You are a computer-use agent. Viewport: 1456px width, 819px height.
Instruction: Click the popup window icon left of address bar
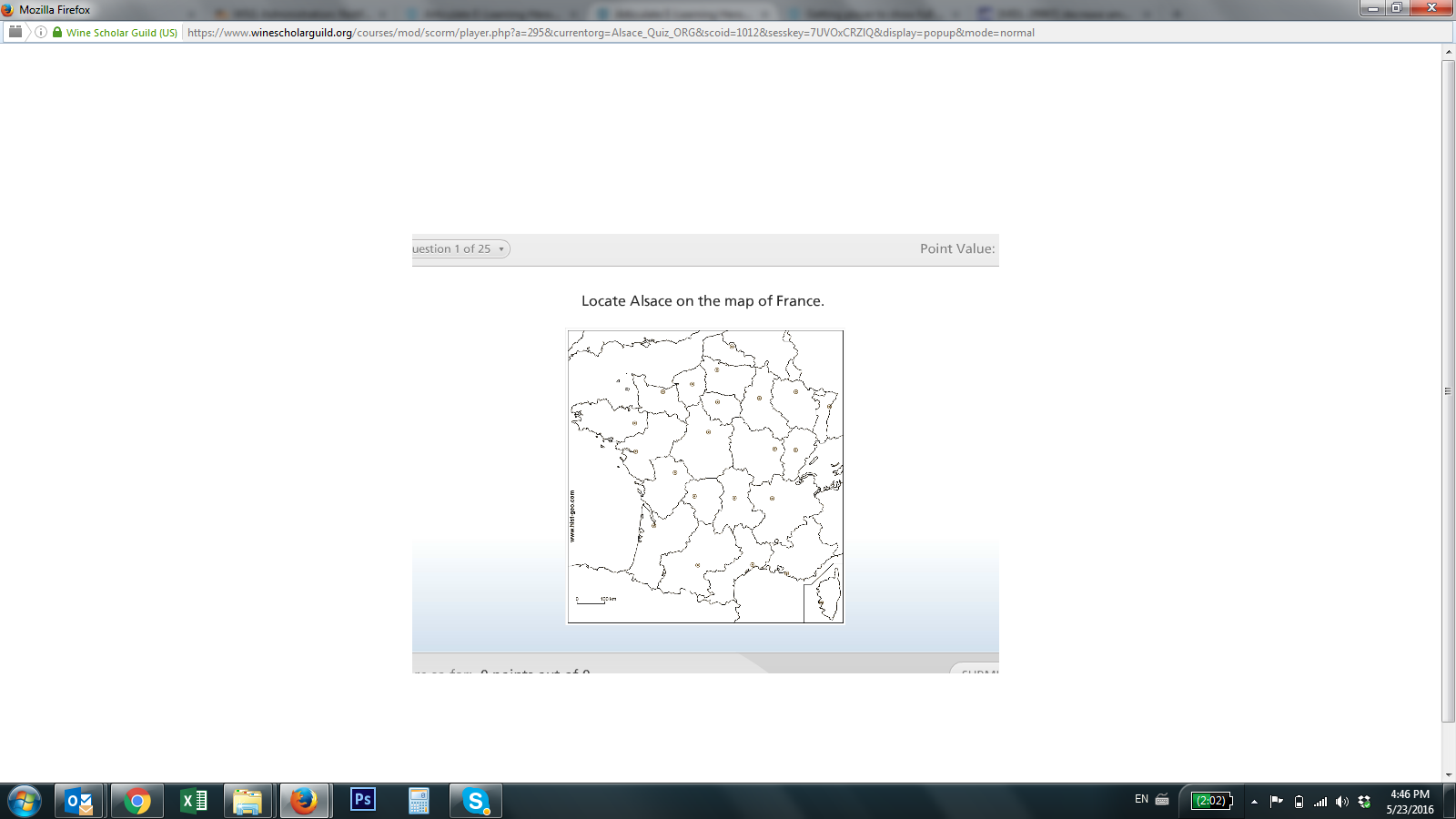(15, 32)
